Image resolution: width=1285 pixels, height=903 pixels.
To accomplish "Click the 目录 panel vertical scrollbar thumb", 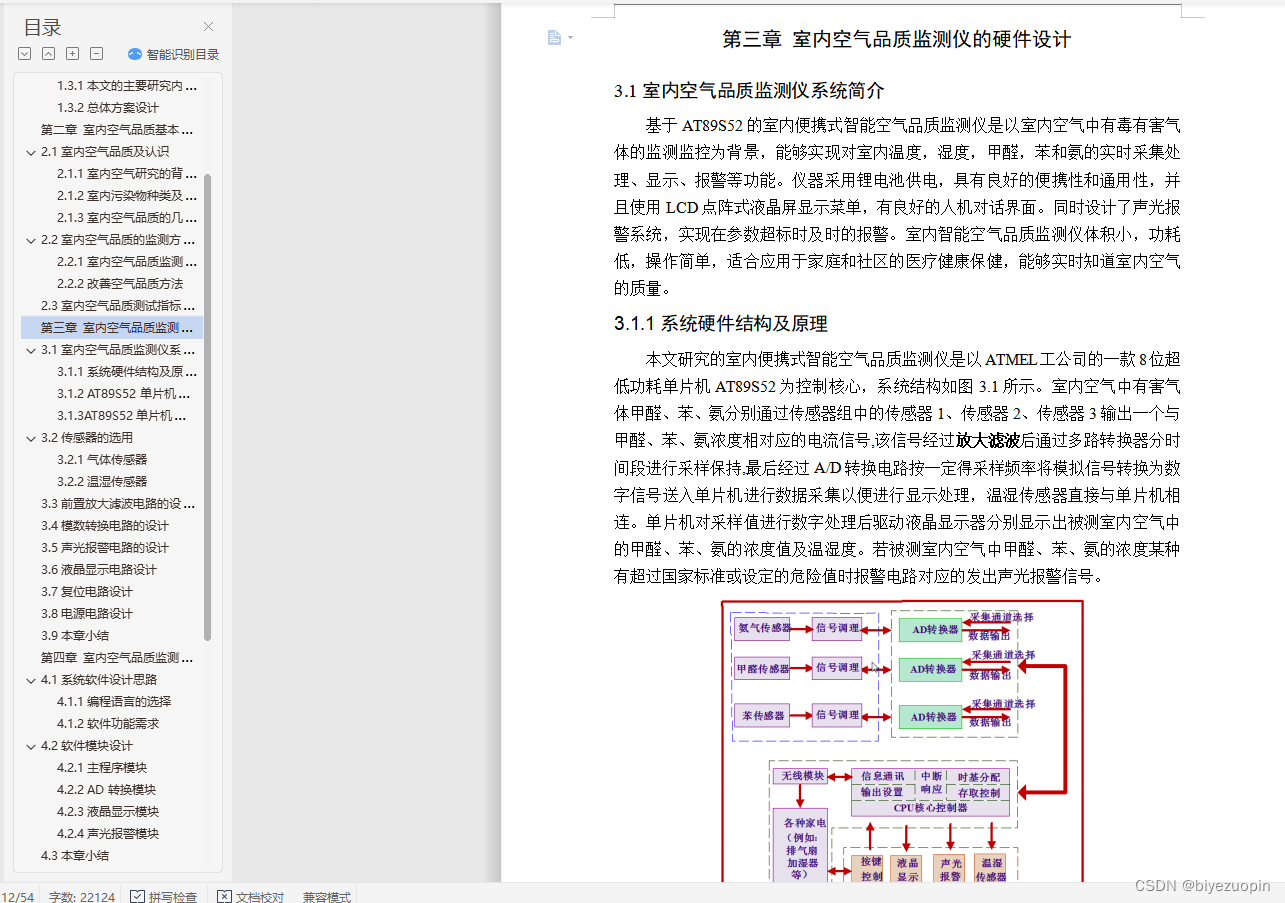I will coord(208,407).
